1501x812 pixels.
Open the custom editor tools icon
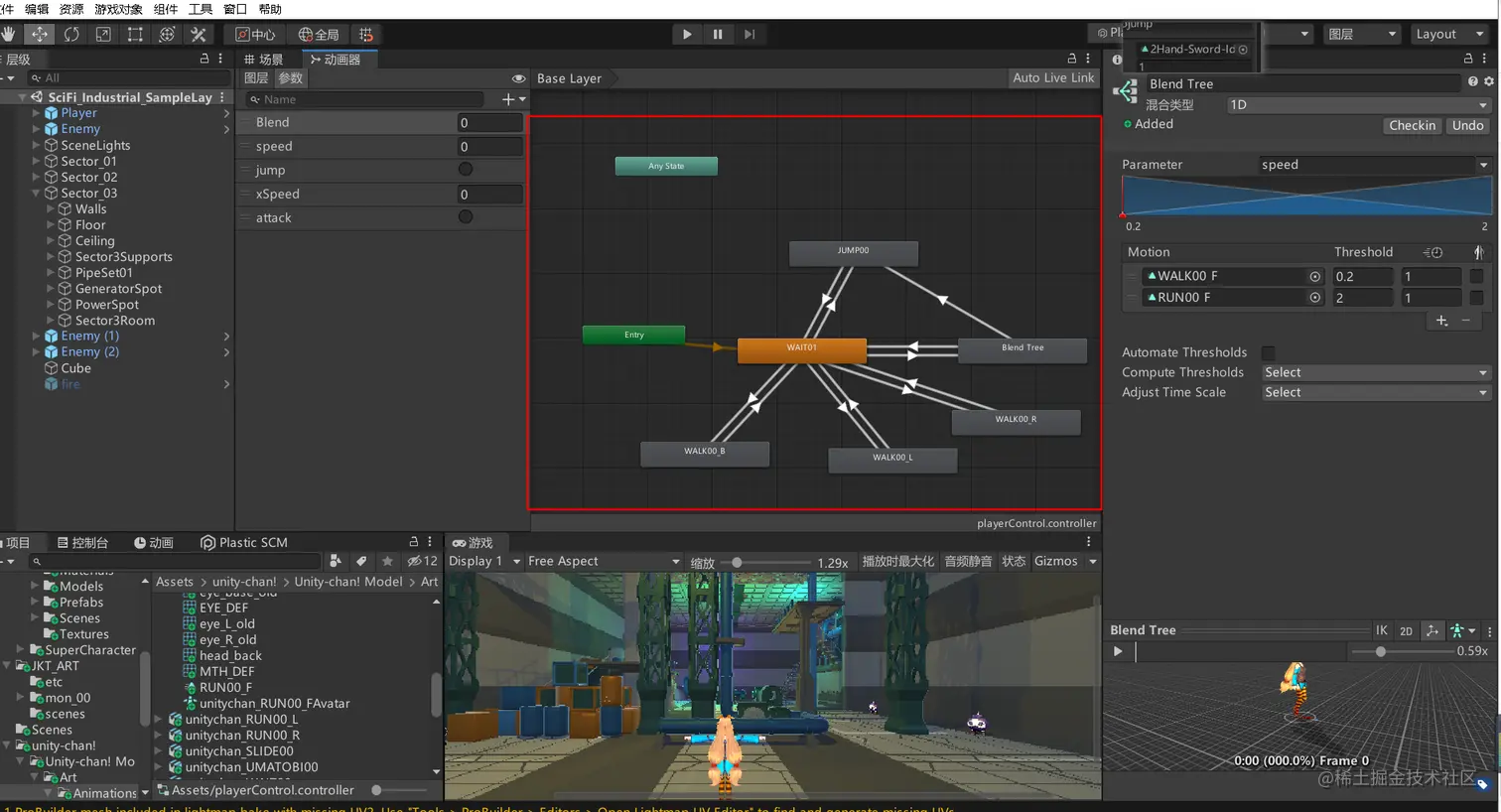click(x=199, y=34)
